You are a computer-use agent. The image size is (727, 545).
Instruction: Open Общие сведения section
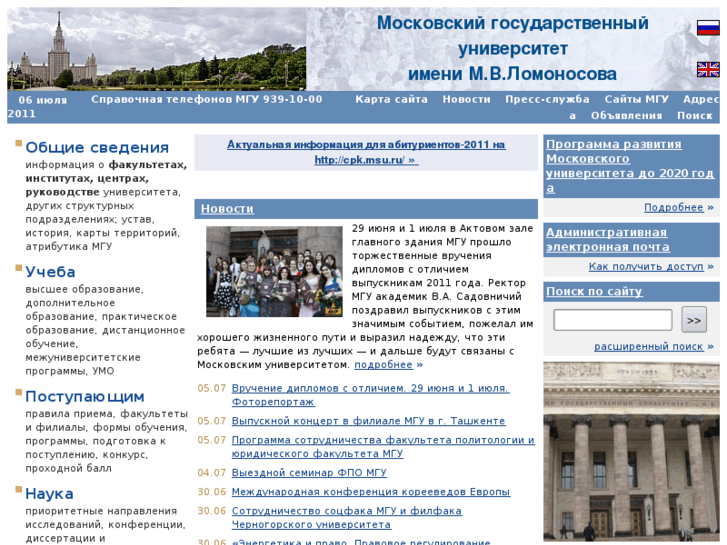coord(97,147)
